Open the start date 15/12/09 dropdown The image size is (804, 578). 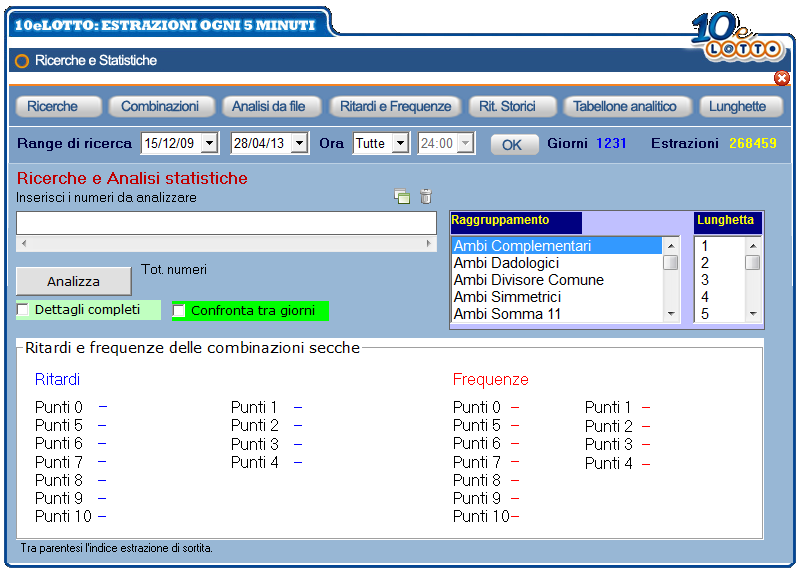tap(209, 143)
